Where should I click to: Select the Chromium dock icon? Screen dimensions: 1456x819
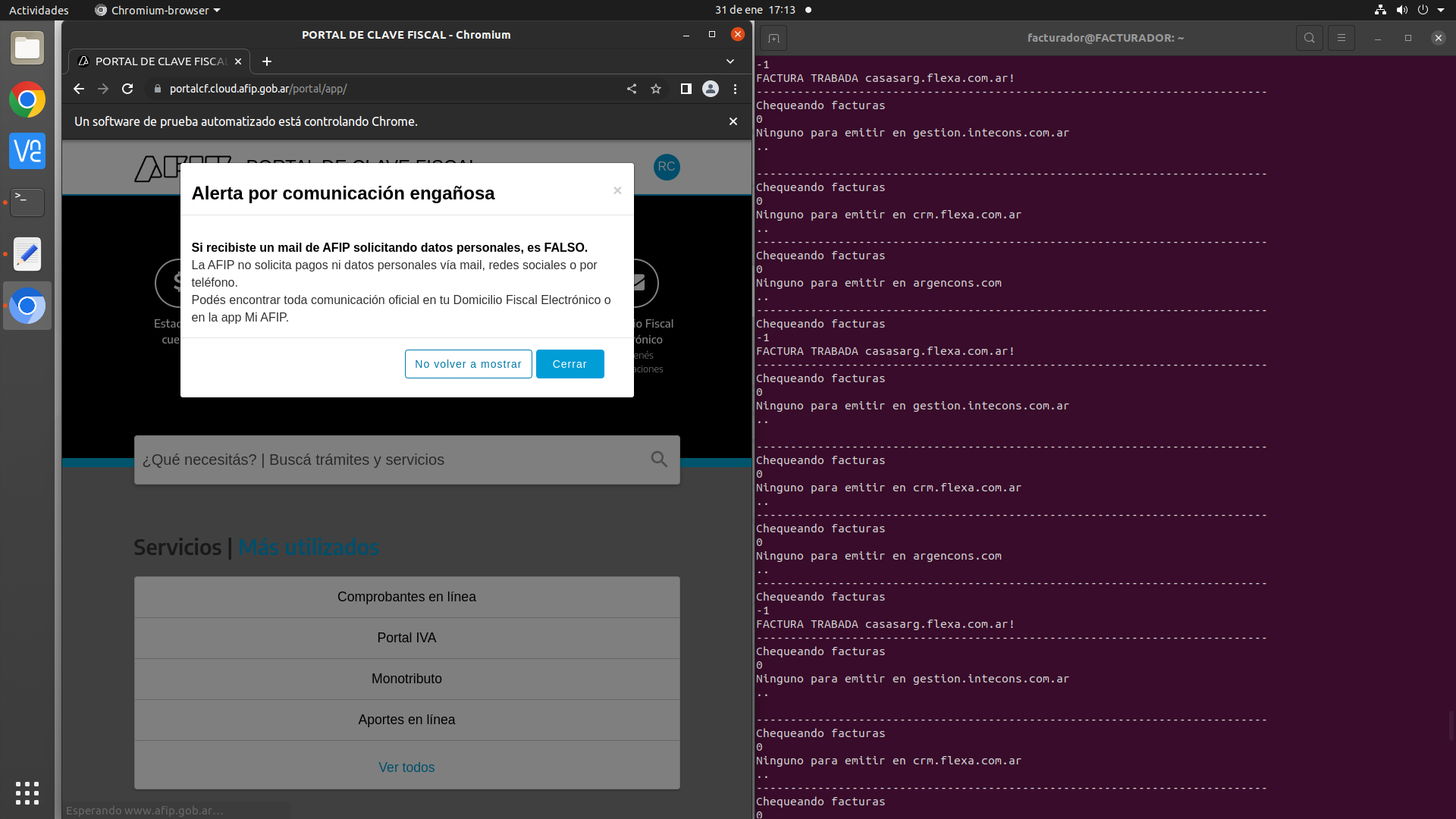(27, 306)
